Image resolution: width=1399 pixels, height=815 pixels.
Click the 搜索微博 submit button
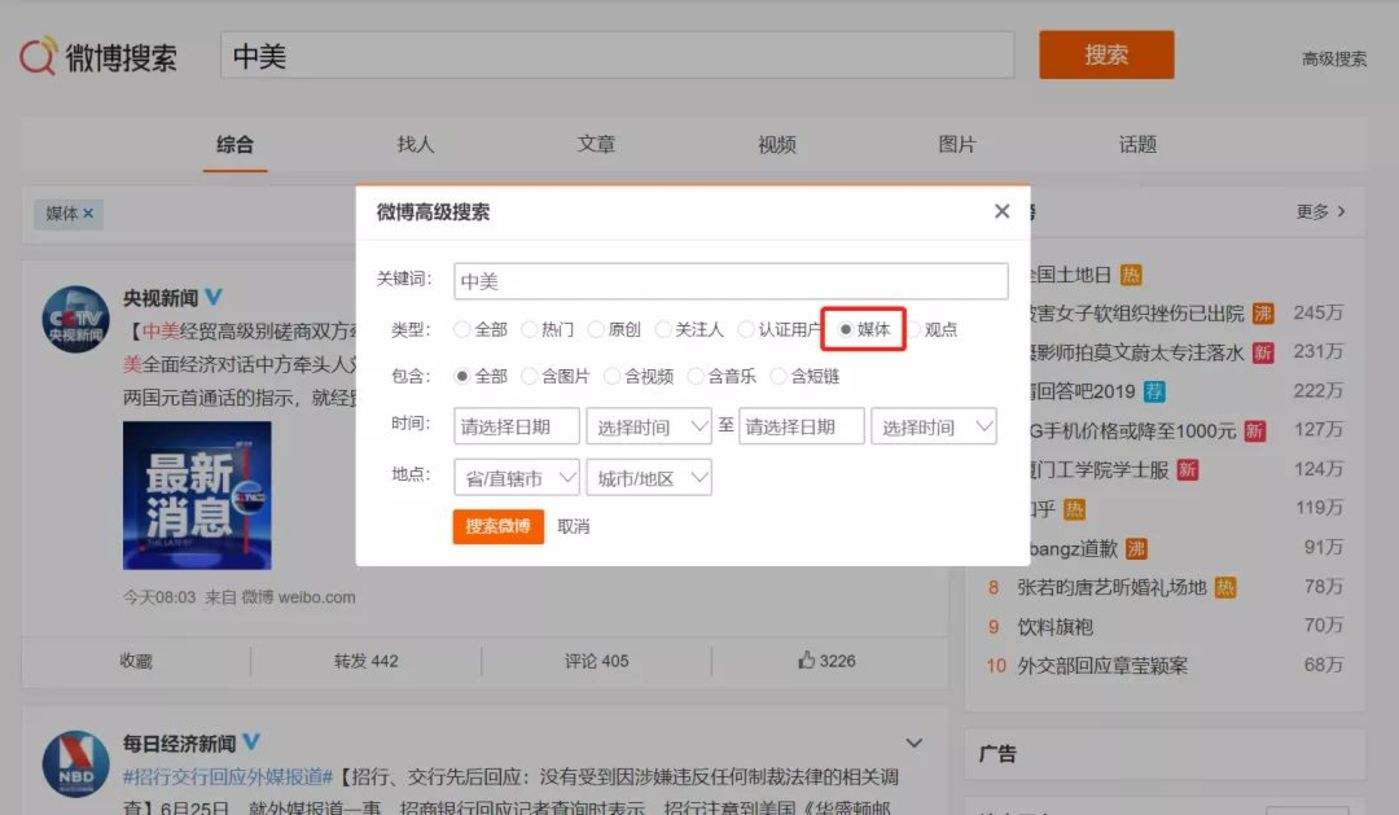tap(497, 527)
